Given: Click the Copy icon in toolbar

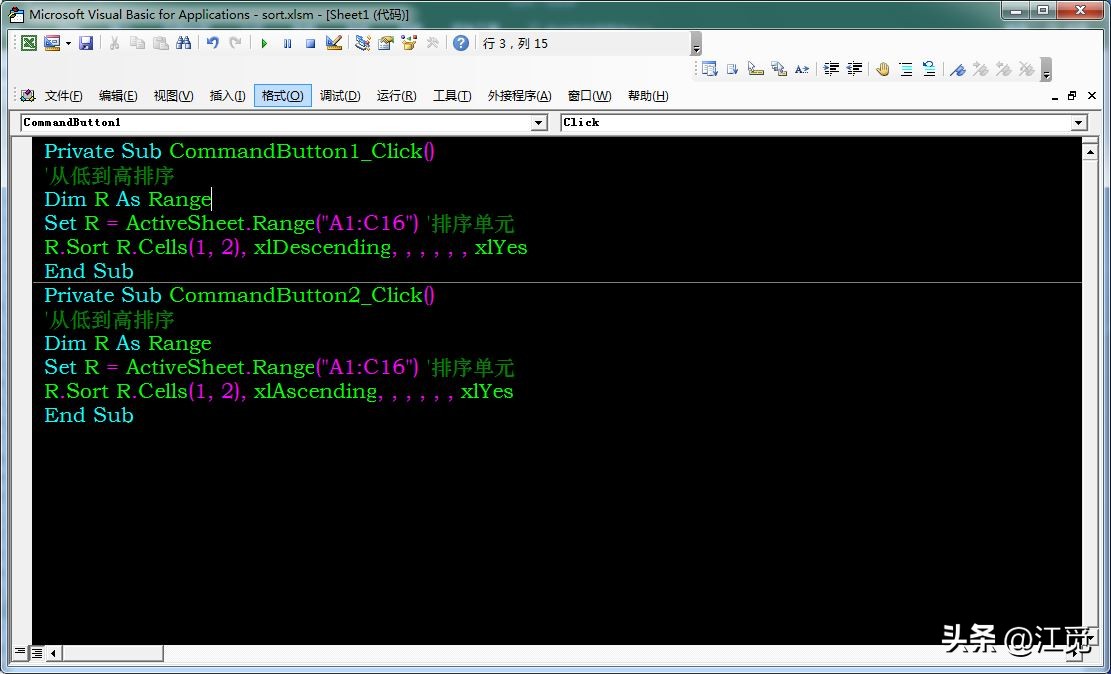Looking at the screenshot, I should (137, 43).
